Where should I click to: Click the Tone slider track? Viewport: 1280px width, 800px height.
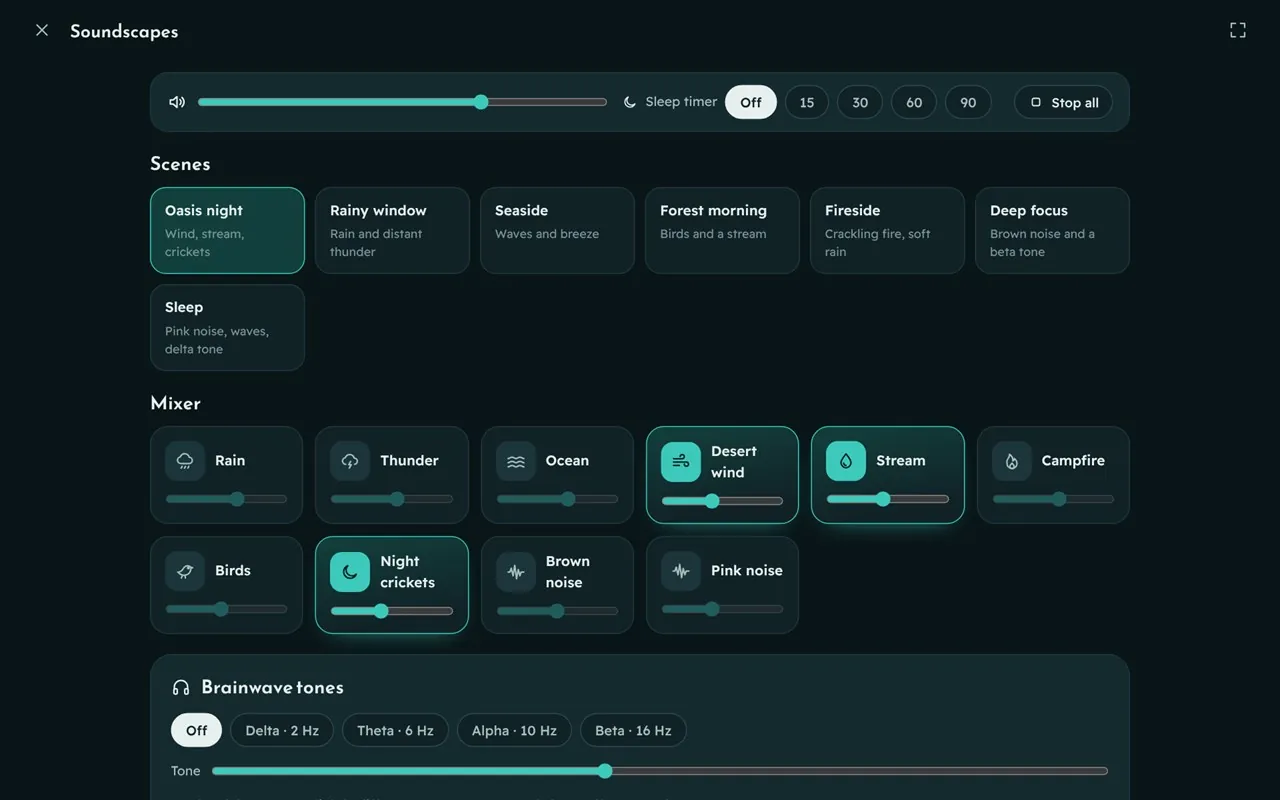click(660, 771)
